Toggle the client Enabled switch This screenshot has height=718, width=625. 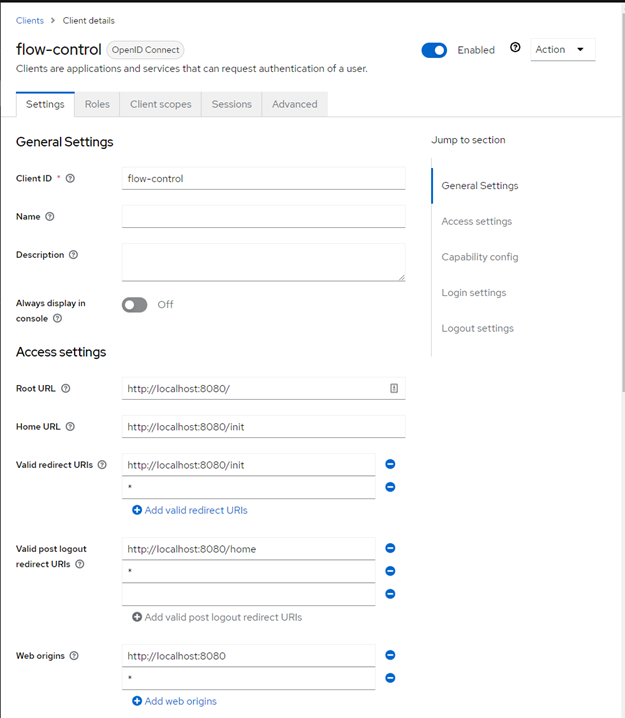(434, 50)
